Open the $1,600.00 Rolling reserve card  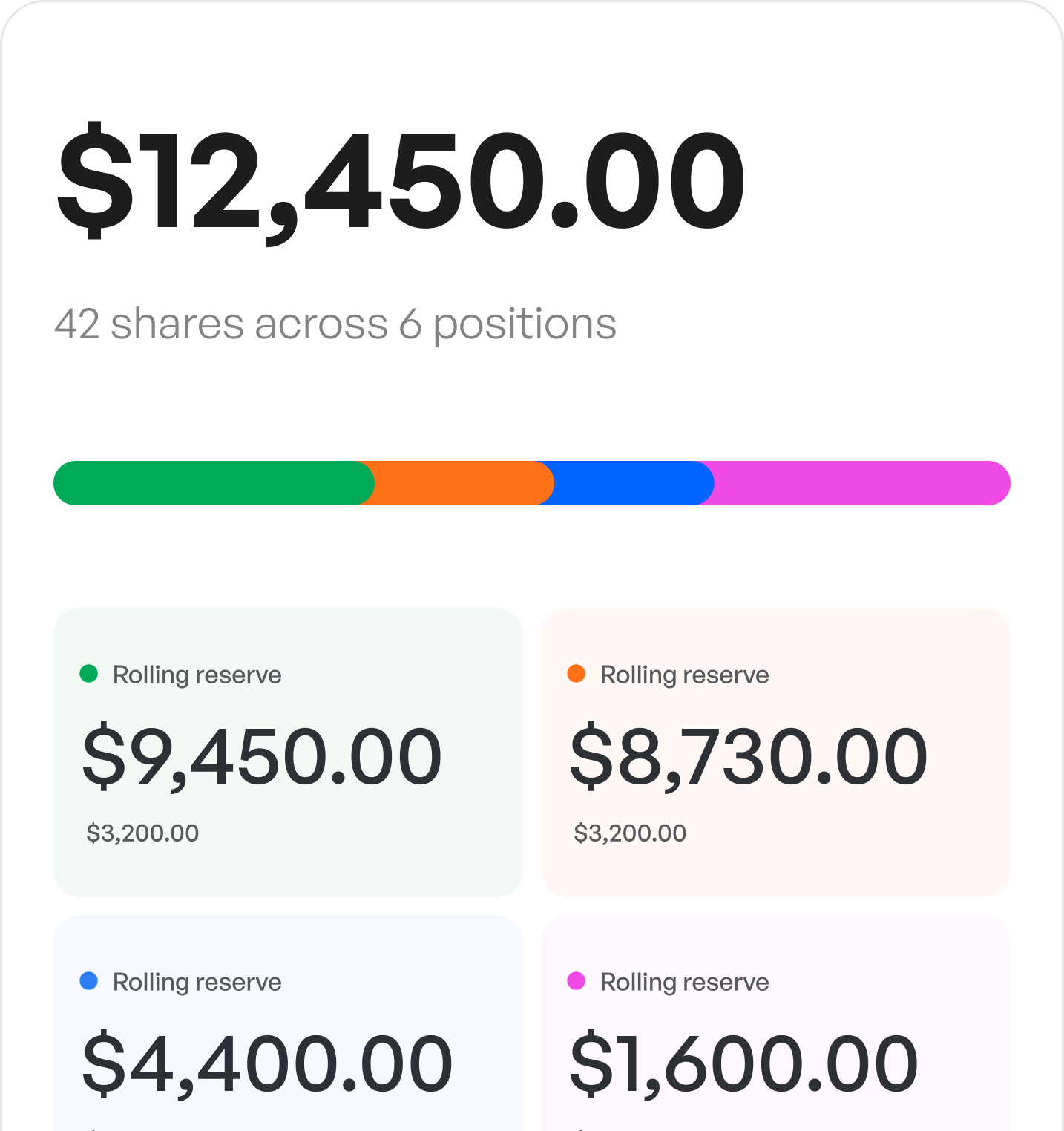coord(775,1023)
